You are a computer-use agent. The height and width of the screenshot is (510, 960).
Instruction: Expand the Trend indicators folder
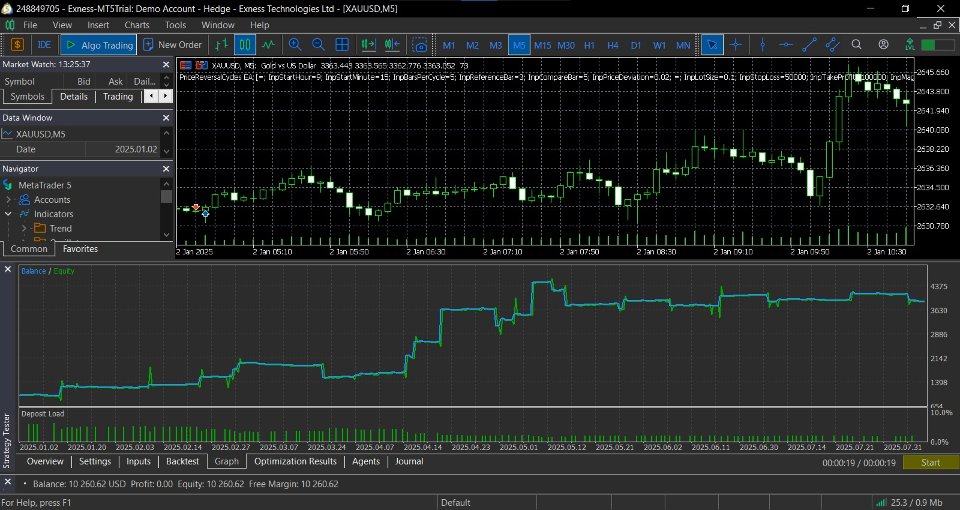pyautogui.click(x=24, y=229)
